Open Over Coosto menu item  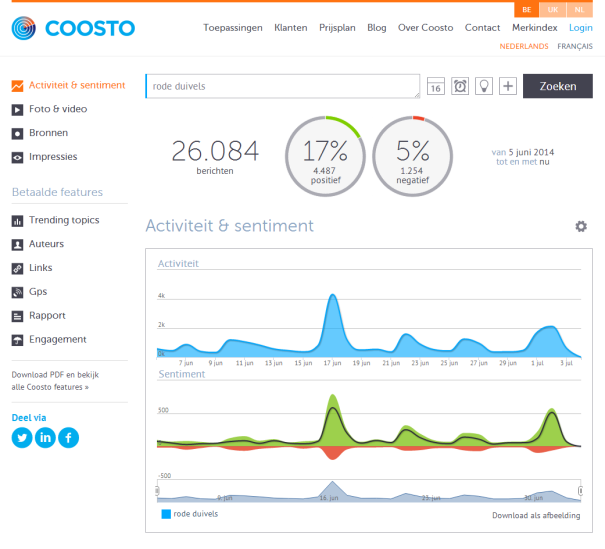[425, 28]
